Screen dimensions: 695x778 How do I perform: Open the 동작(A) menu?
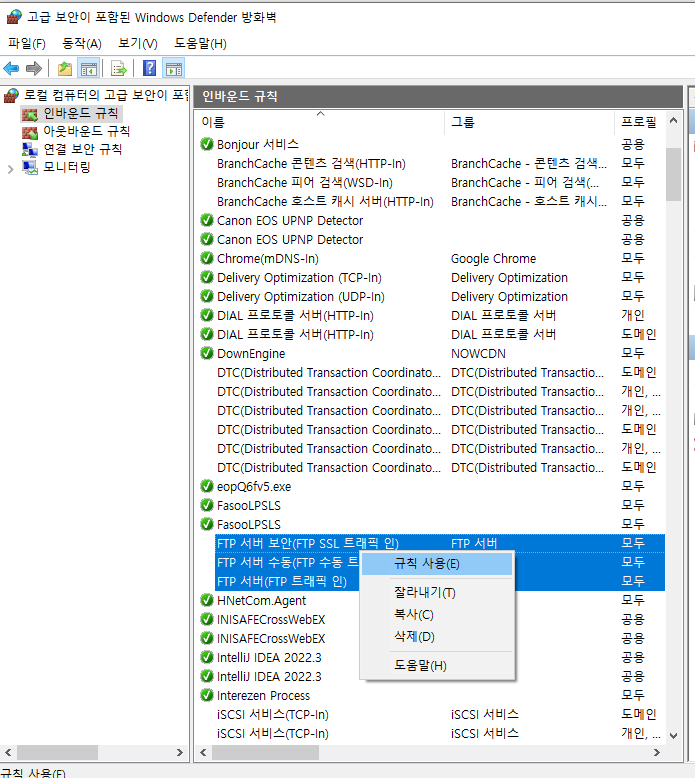[x=82, y=44]
